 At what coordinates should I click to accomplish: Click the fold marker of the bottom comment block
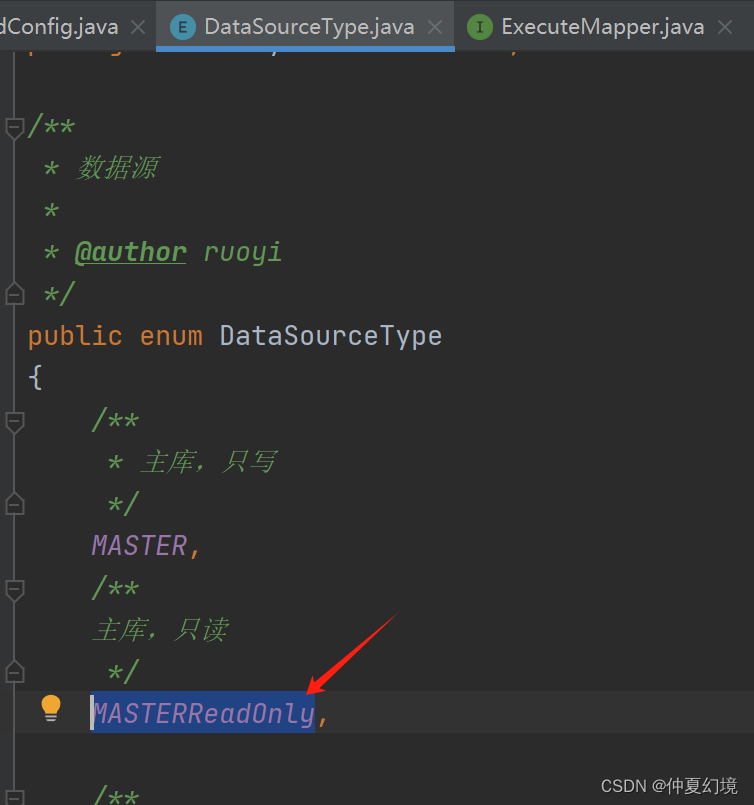pos(14,797)
